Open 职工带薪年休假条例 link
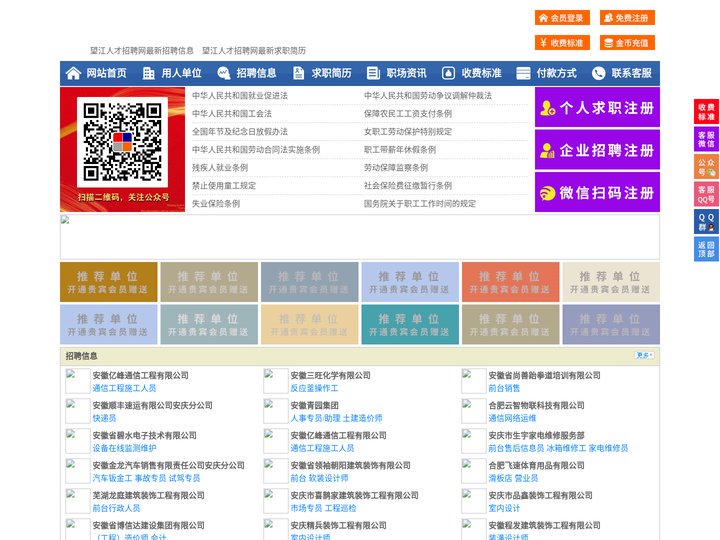Viewport: 720px width, 540px height. (400, 150)
